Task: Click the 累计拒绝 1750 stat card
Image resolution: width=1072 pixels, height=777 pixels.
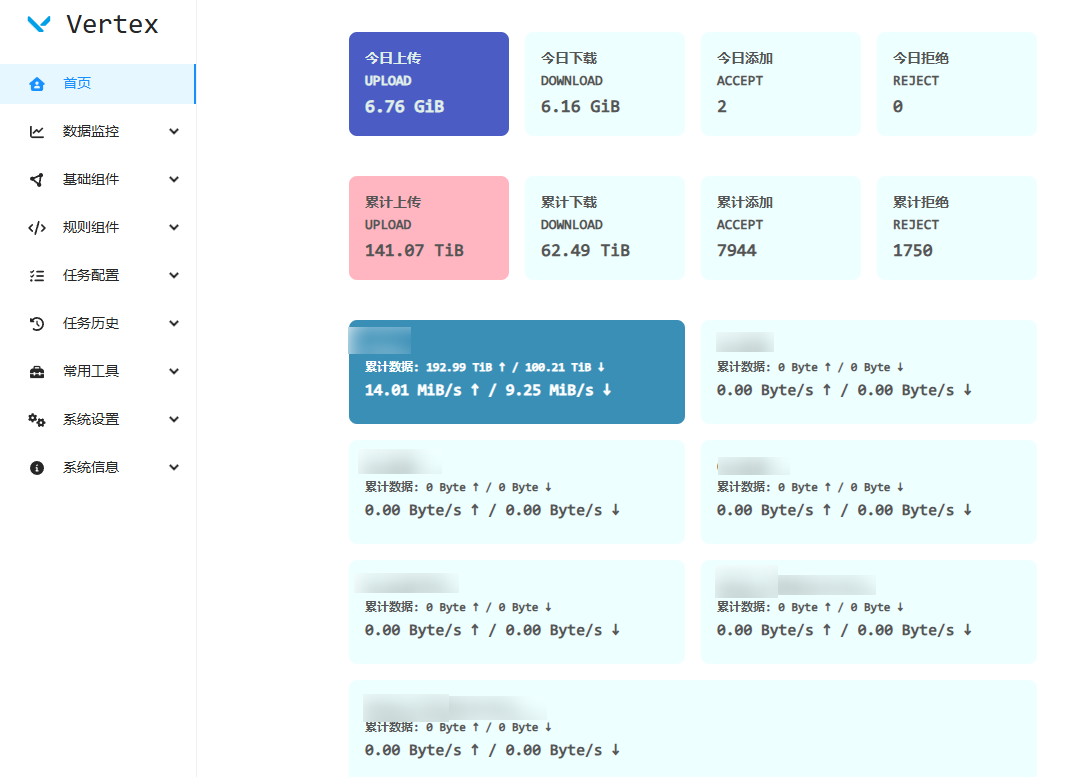Action: click(956, 228)
